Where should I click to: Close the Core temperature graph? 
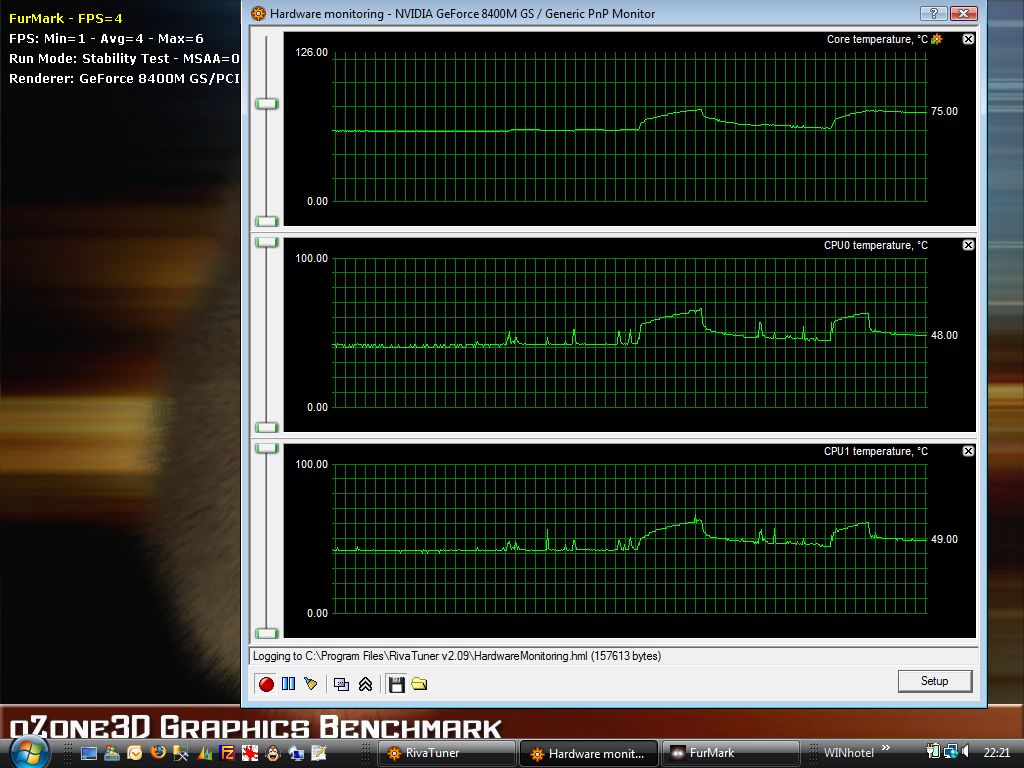[x=968, y=39]
